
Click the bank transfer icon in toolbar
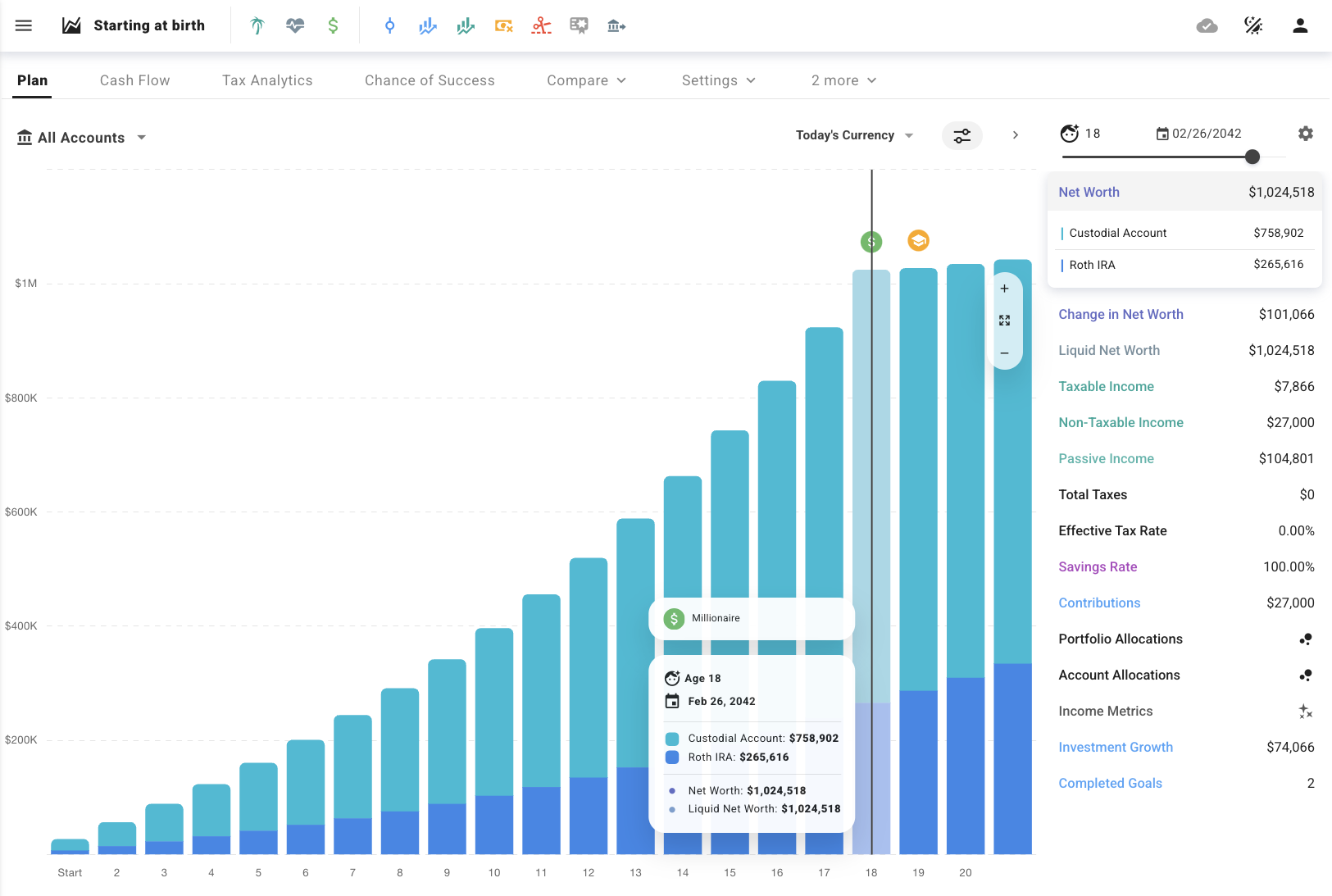tap(616, 26)
